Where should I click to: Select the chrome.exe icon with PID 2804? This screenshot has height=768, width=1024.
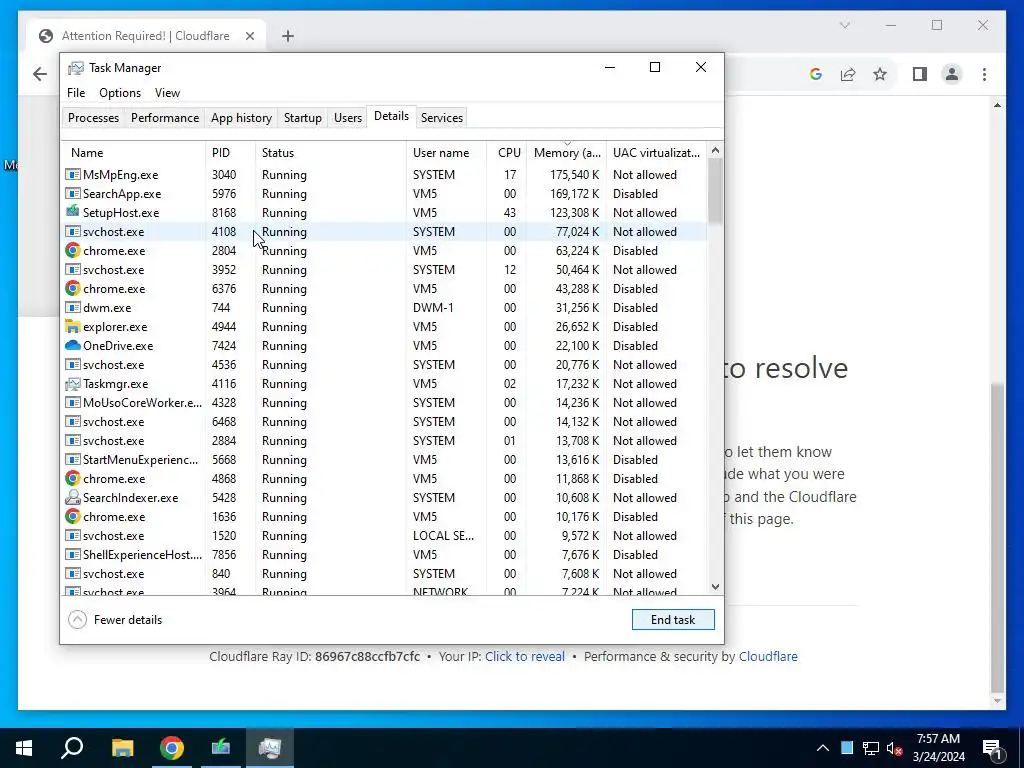click(72, 250)
